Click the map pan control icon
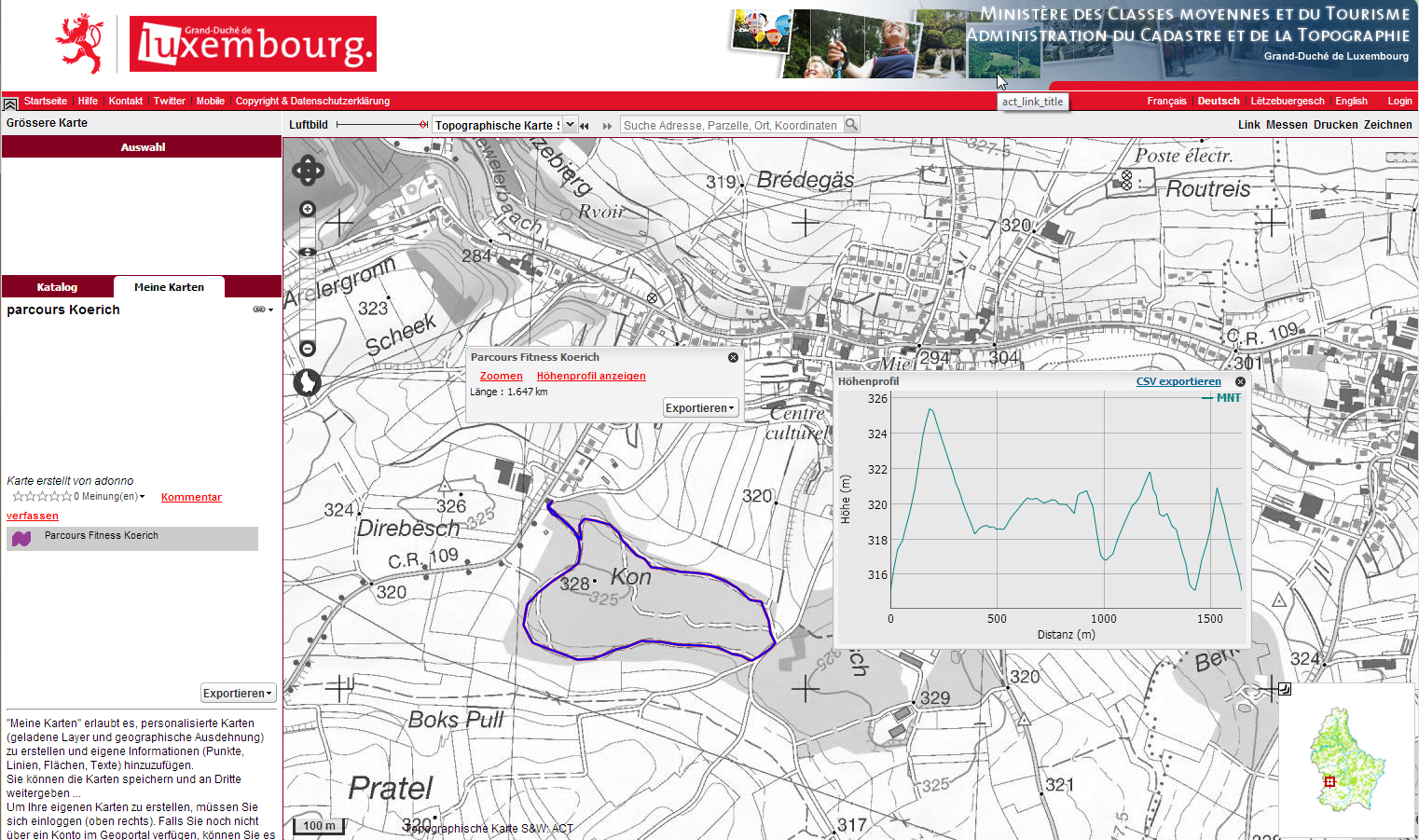Image resolution: width=1419 pixels, height=840 pixels. click(x=308, y=171)
